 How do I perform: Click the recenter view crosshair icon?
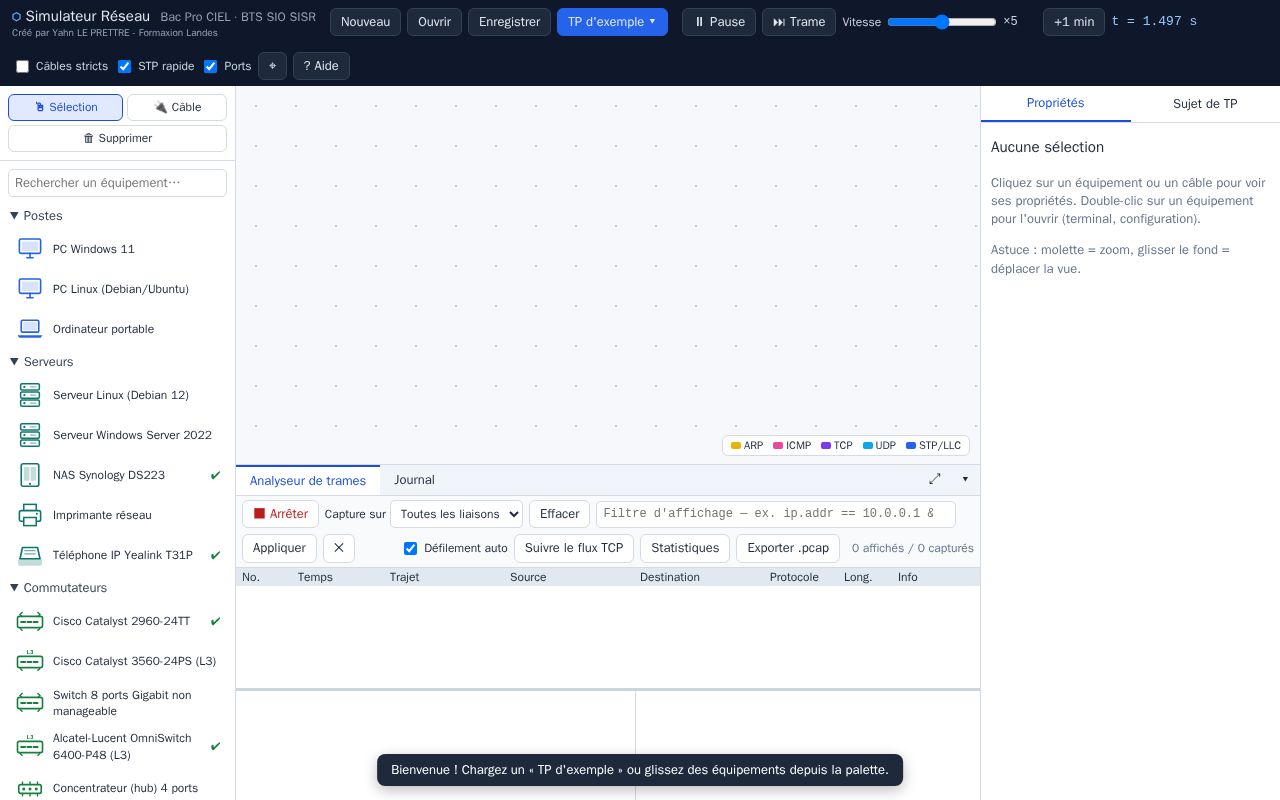pos(272,66)
